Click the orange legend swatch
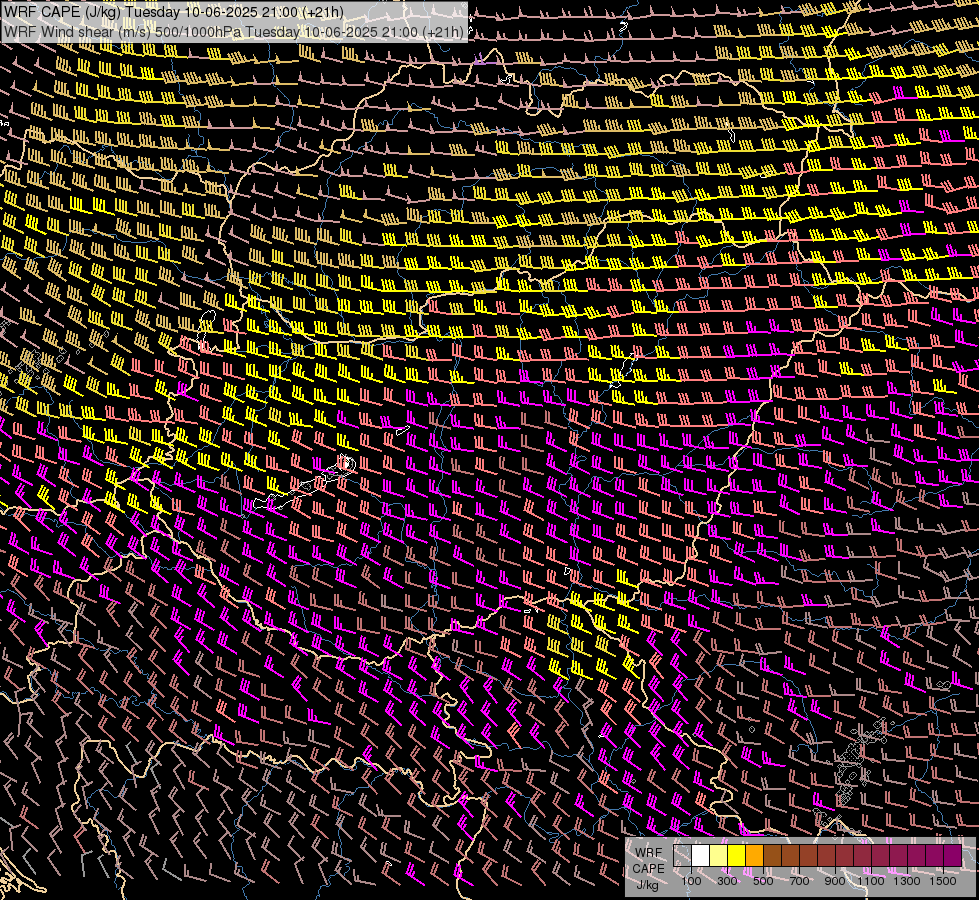The width and height of the screenshot is (979, 900). [754, 856]
